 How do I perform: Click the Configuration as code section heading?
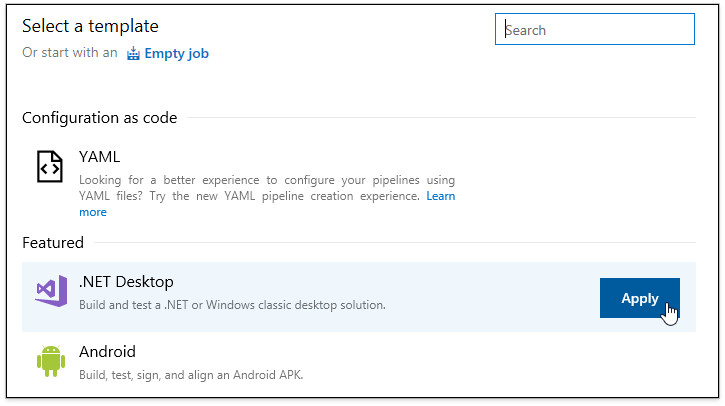click(99, 118)
